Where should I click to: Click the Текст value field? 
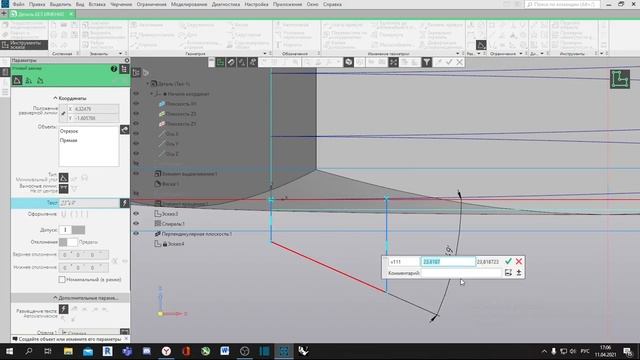[89, 203]
